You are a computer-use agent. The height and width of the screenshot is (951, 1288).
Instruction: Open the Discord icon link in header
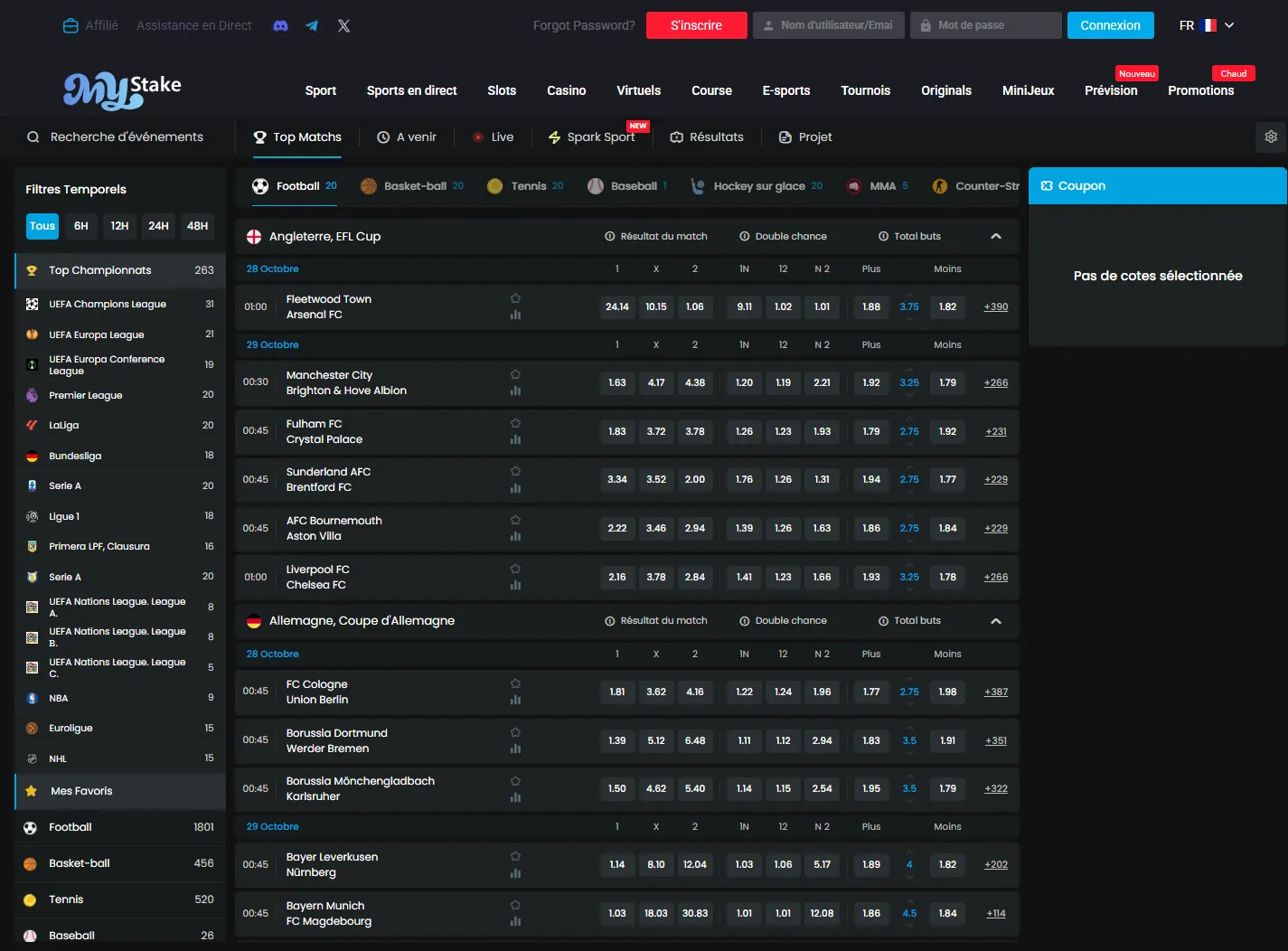coord(280,25)
